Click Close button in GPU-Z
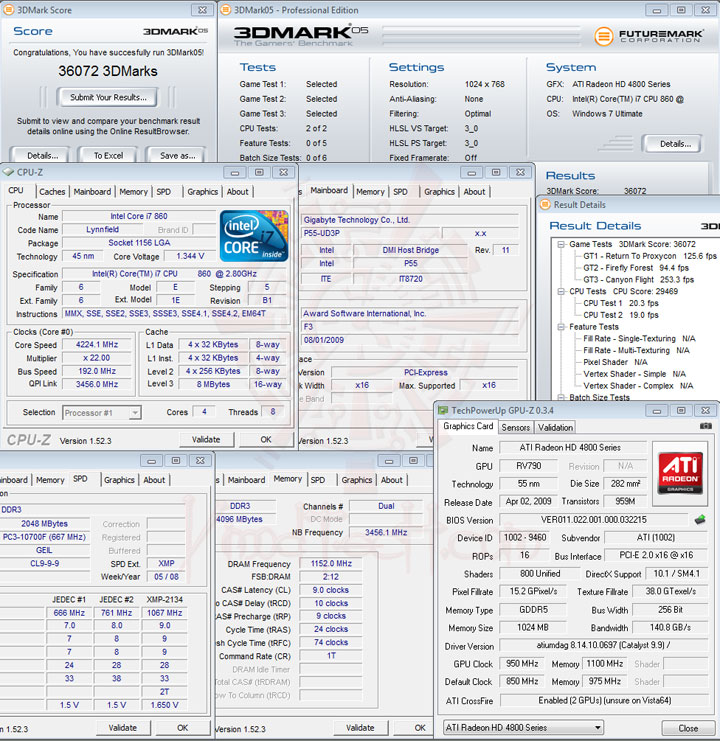 pyautogui.click(x=688, y=728)
